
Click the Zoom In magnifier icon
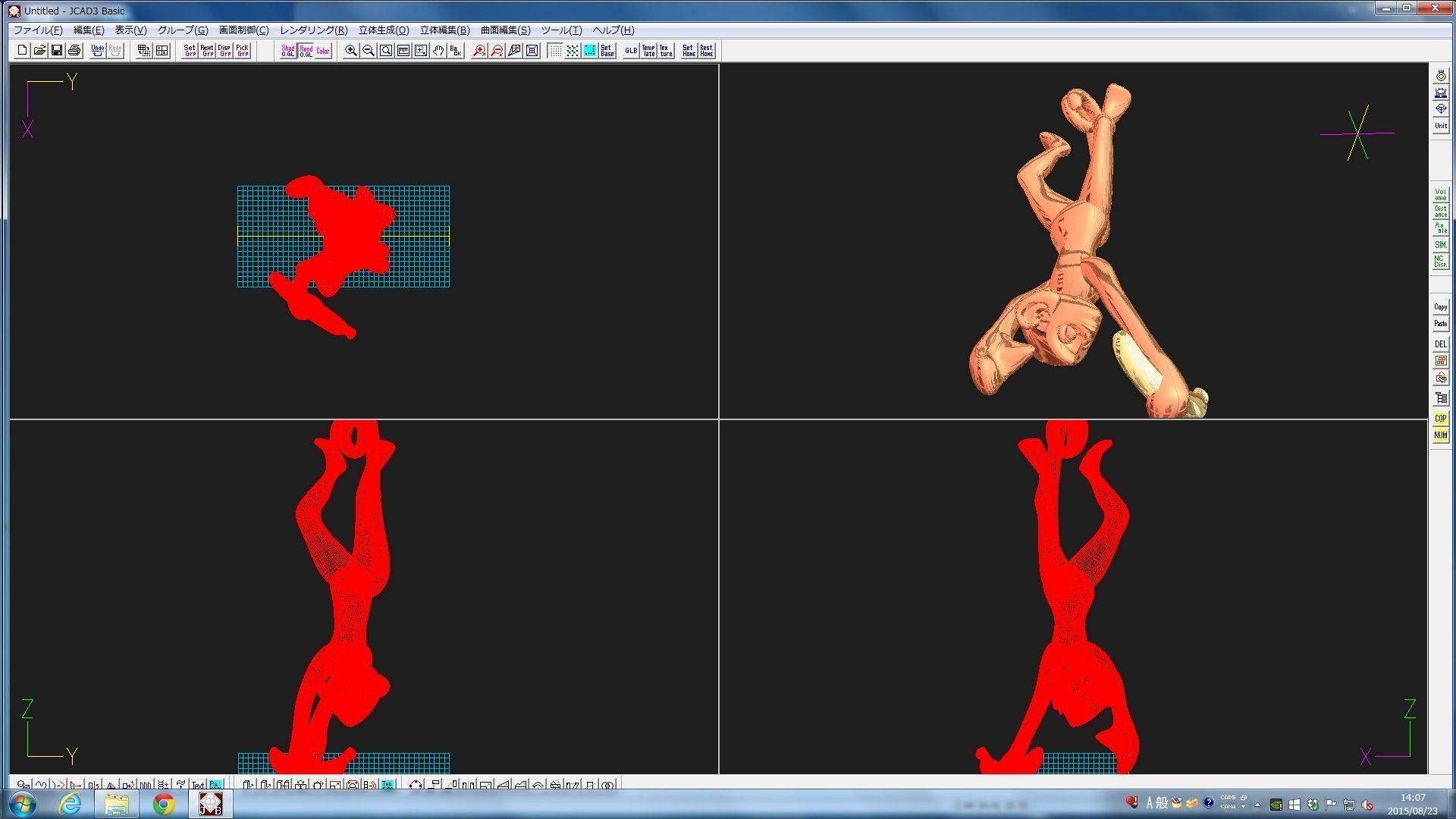pyautogui.click(x=351, y=51)
